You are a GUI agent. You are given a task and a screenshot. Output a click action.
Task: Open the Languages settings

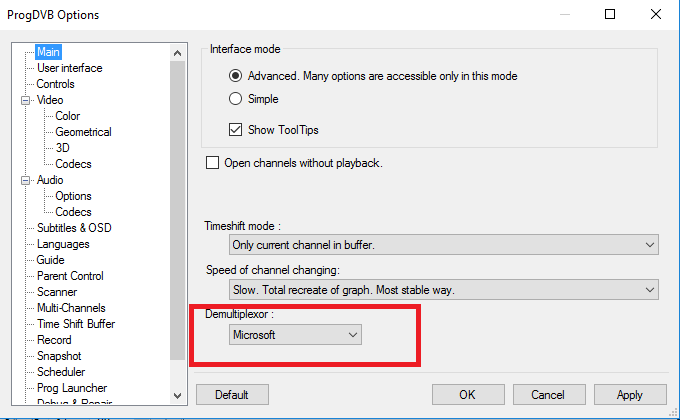[x=63, y=244]
